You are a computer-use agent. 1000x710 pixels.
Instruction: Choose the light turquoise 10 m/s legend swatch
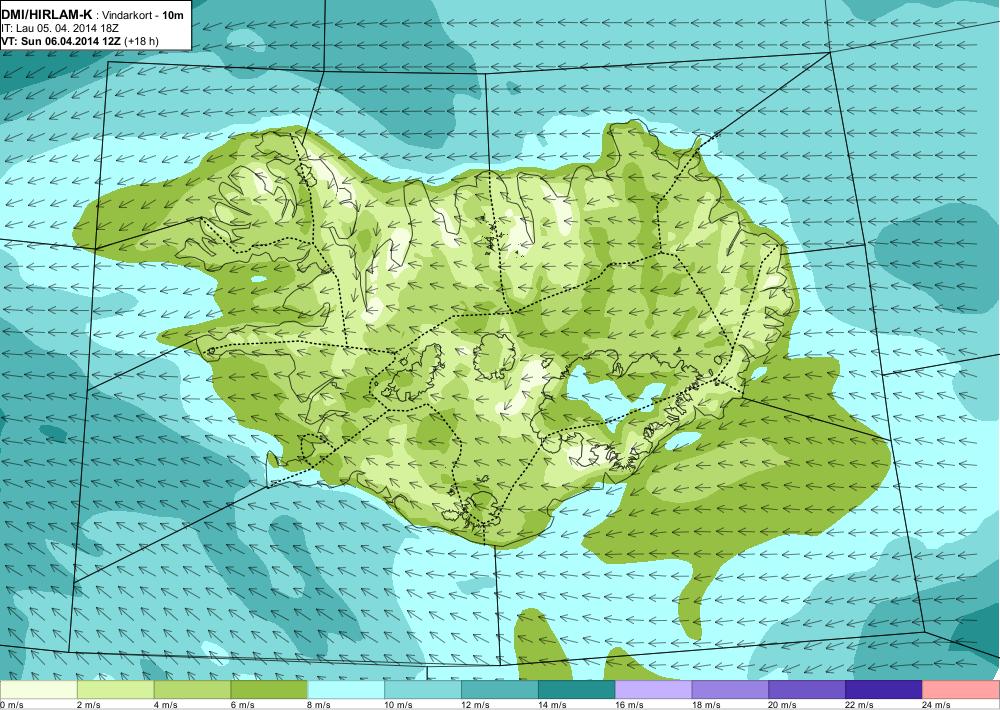(x=423, y=690)
